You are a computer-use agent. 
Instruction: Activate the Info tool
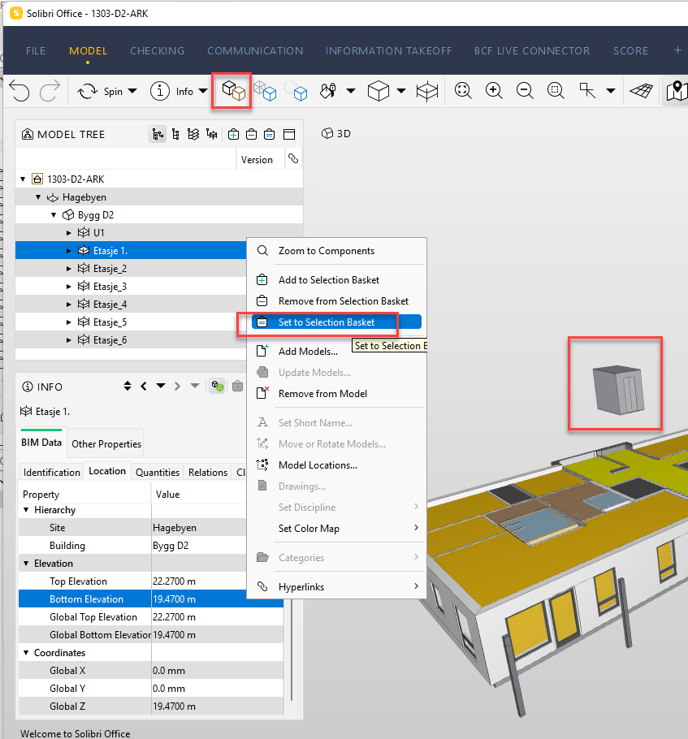tap(172, 91)
